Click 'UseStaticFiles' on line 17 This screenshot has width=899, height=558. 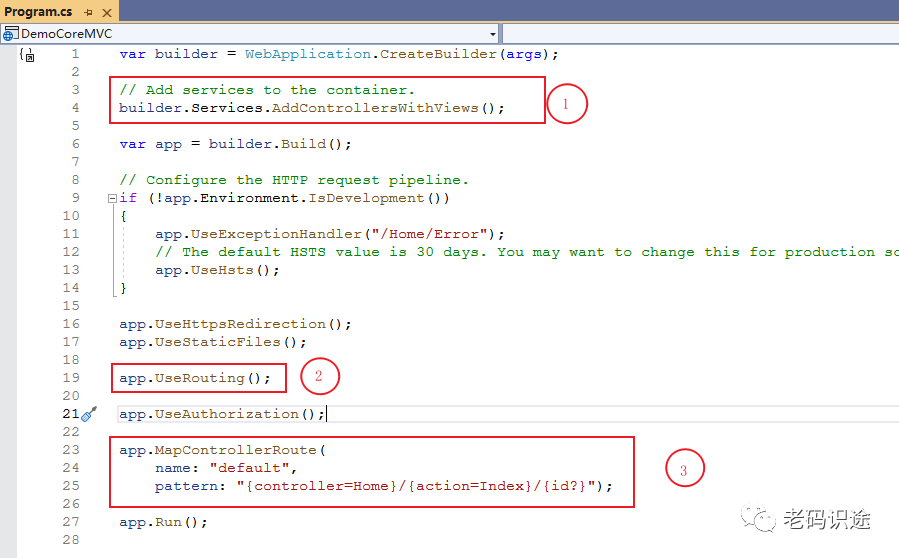pos(218,342)
